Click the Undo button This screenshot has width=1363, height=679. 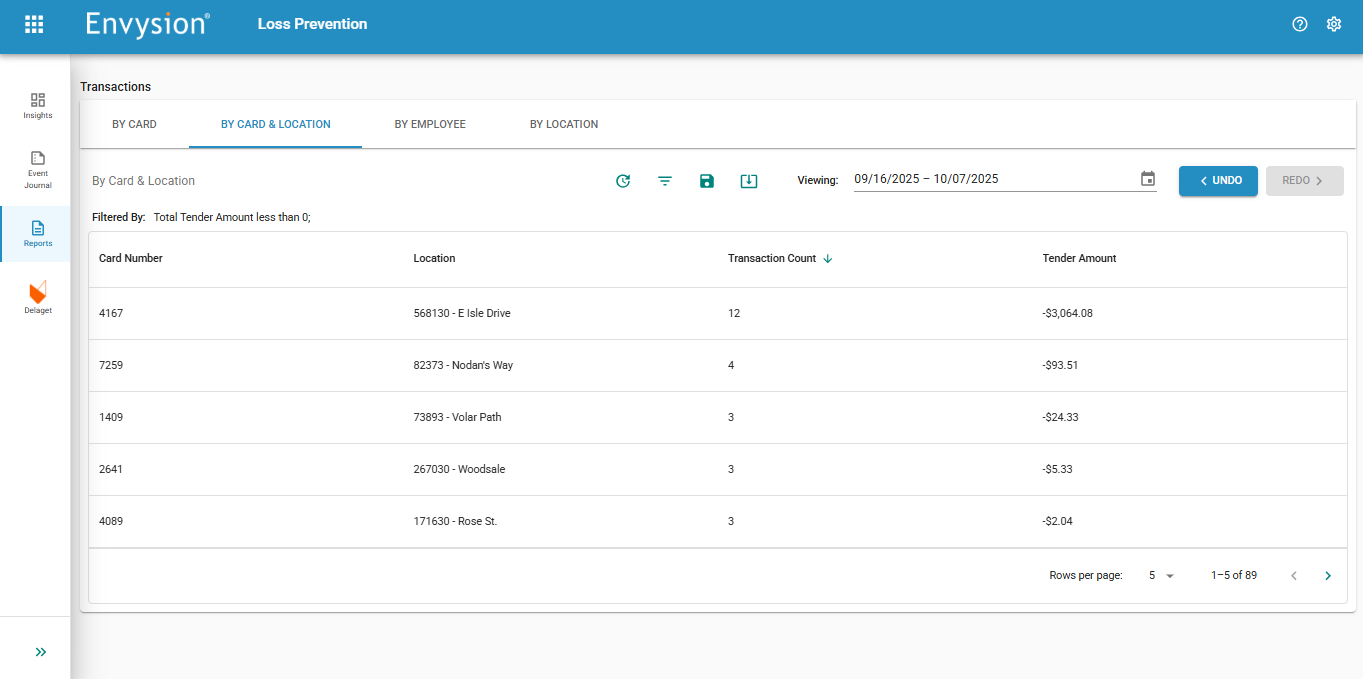coord(1218,181)
